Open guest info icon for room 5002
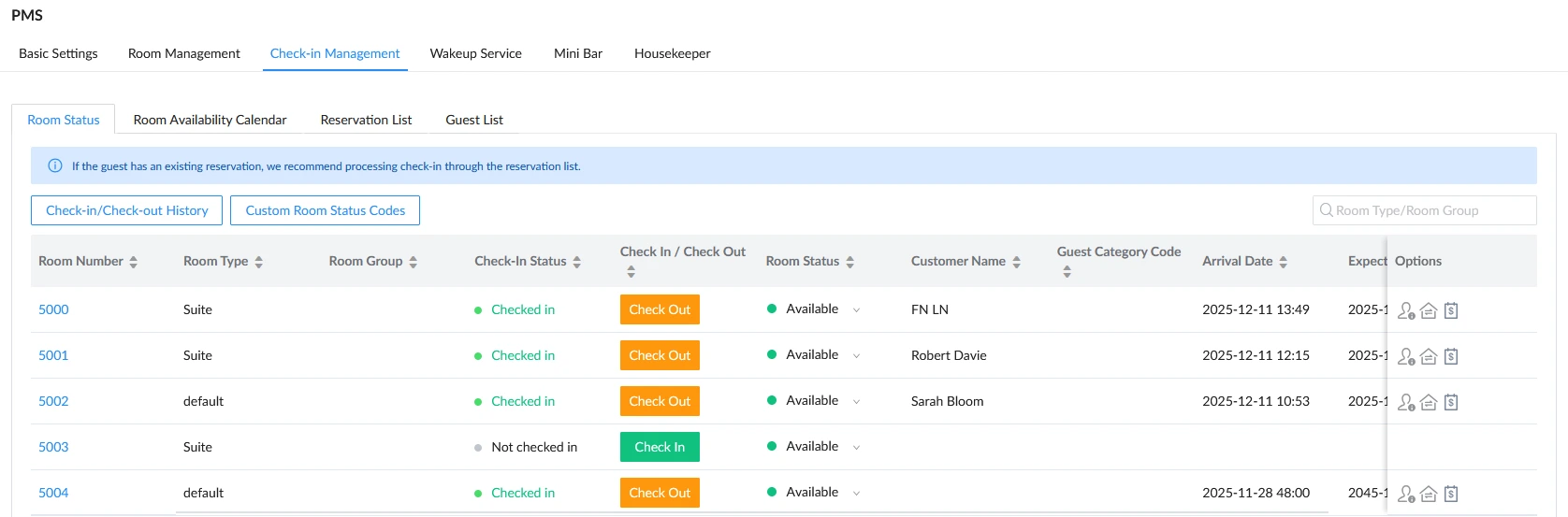The height and width of the screenshot is (517, 1568). click(x=1406, y=402)
